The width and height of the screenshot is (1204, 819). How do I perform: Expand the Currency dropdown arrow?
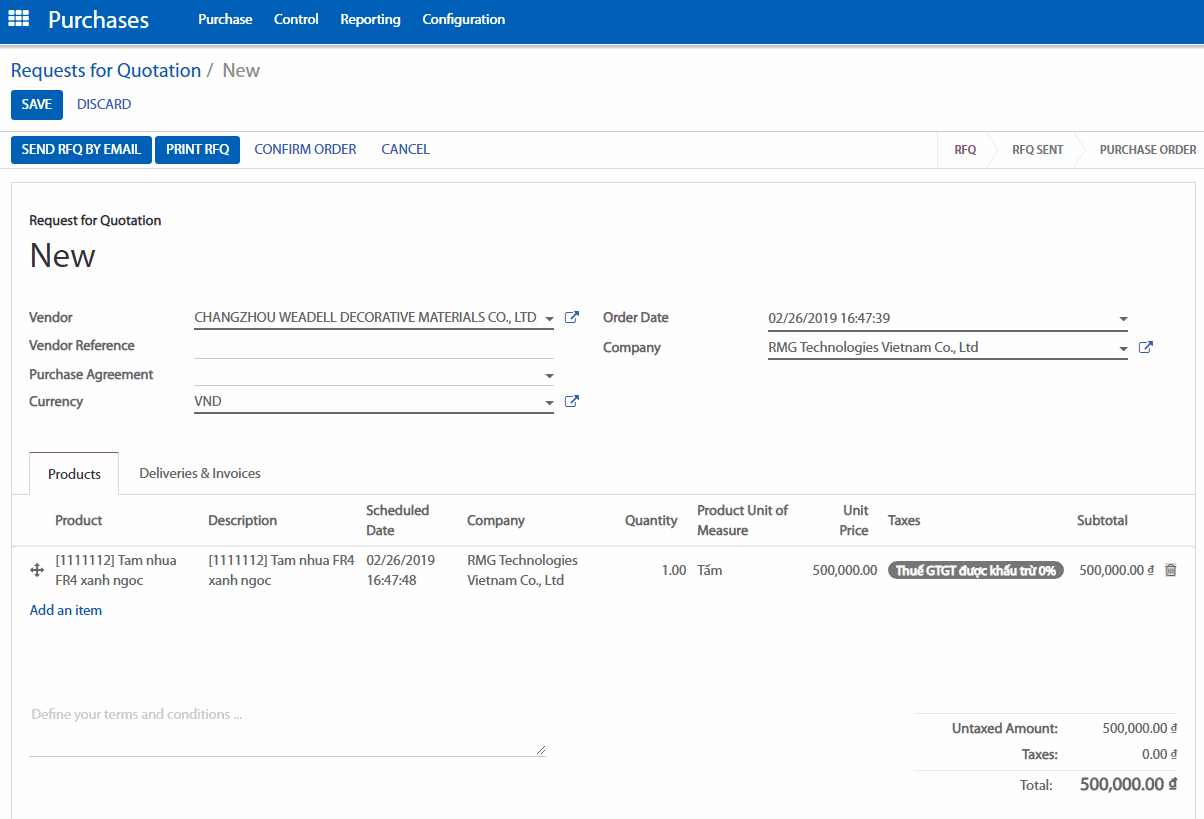pyautogui.click(x=549, y=403)
